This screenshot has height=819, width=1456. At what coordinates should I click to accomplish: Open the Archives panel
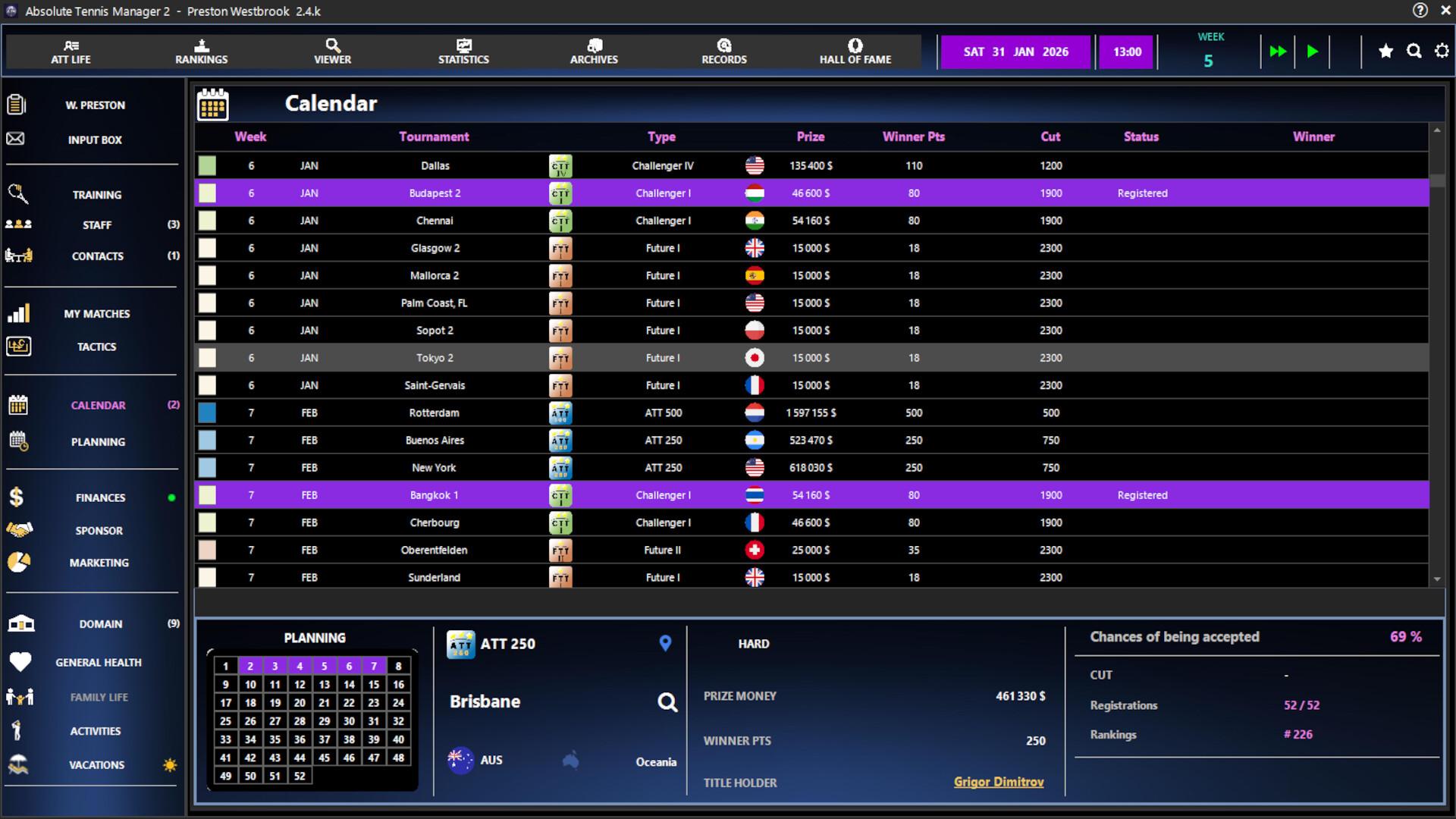[x=594, y=52]
